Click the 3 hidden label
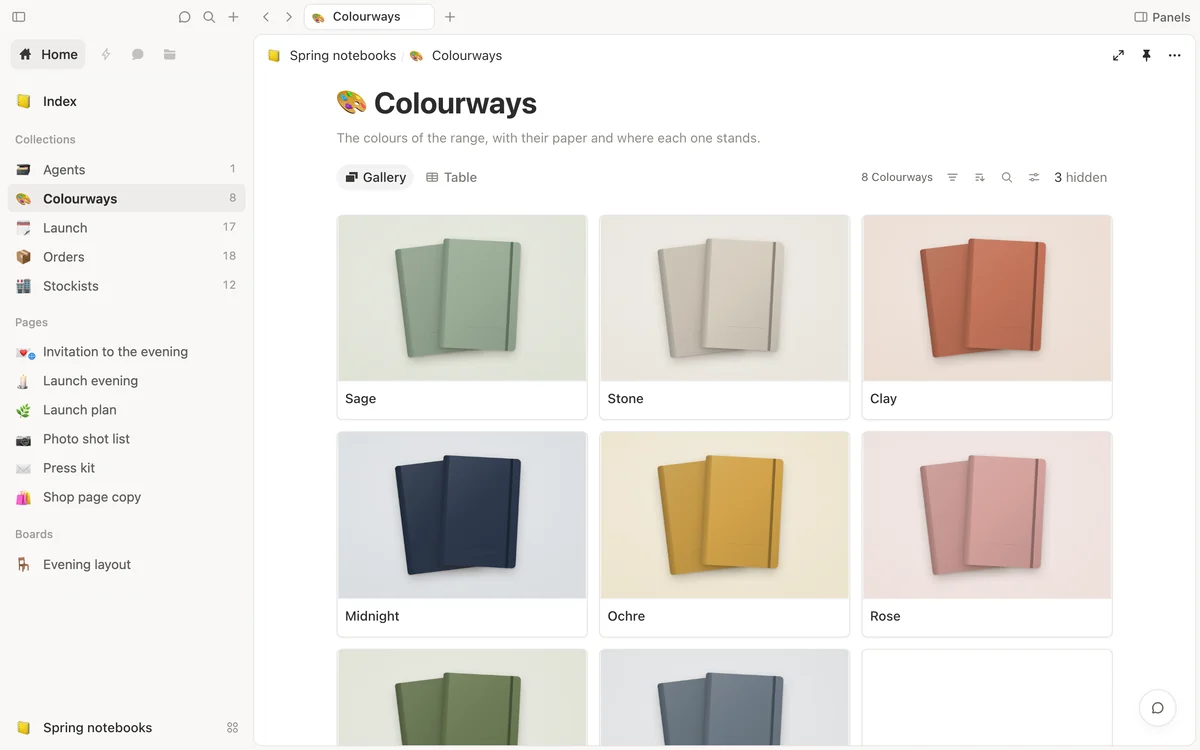Image resolution: width=1200 pixels, height=750 pixels. [1081, 177]
